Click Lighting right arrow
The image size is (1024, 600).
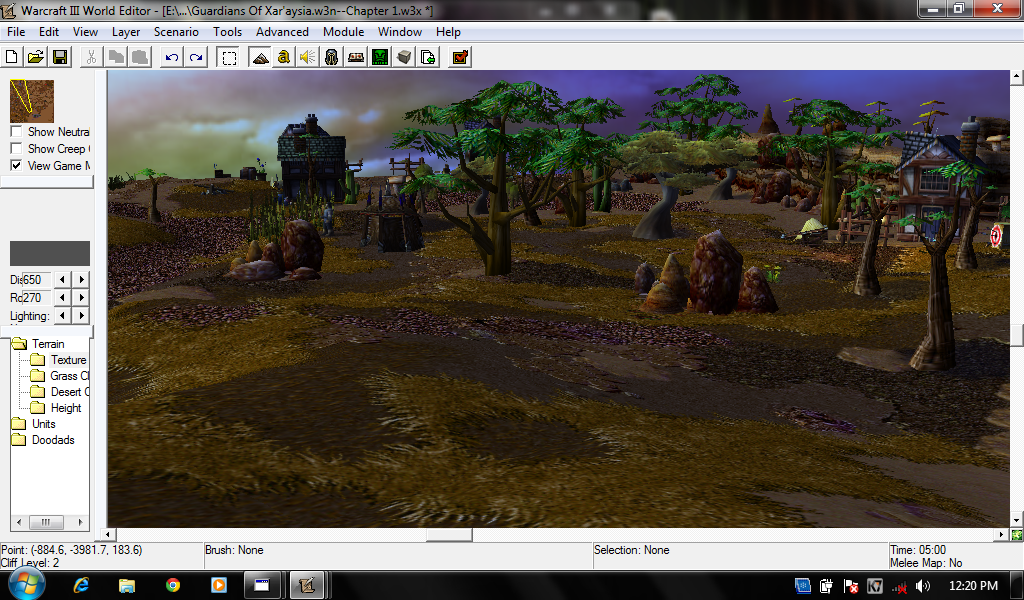tap(82, 315)
